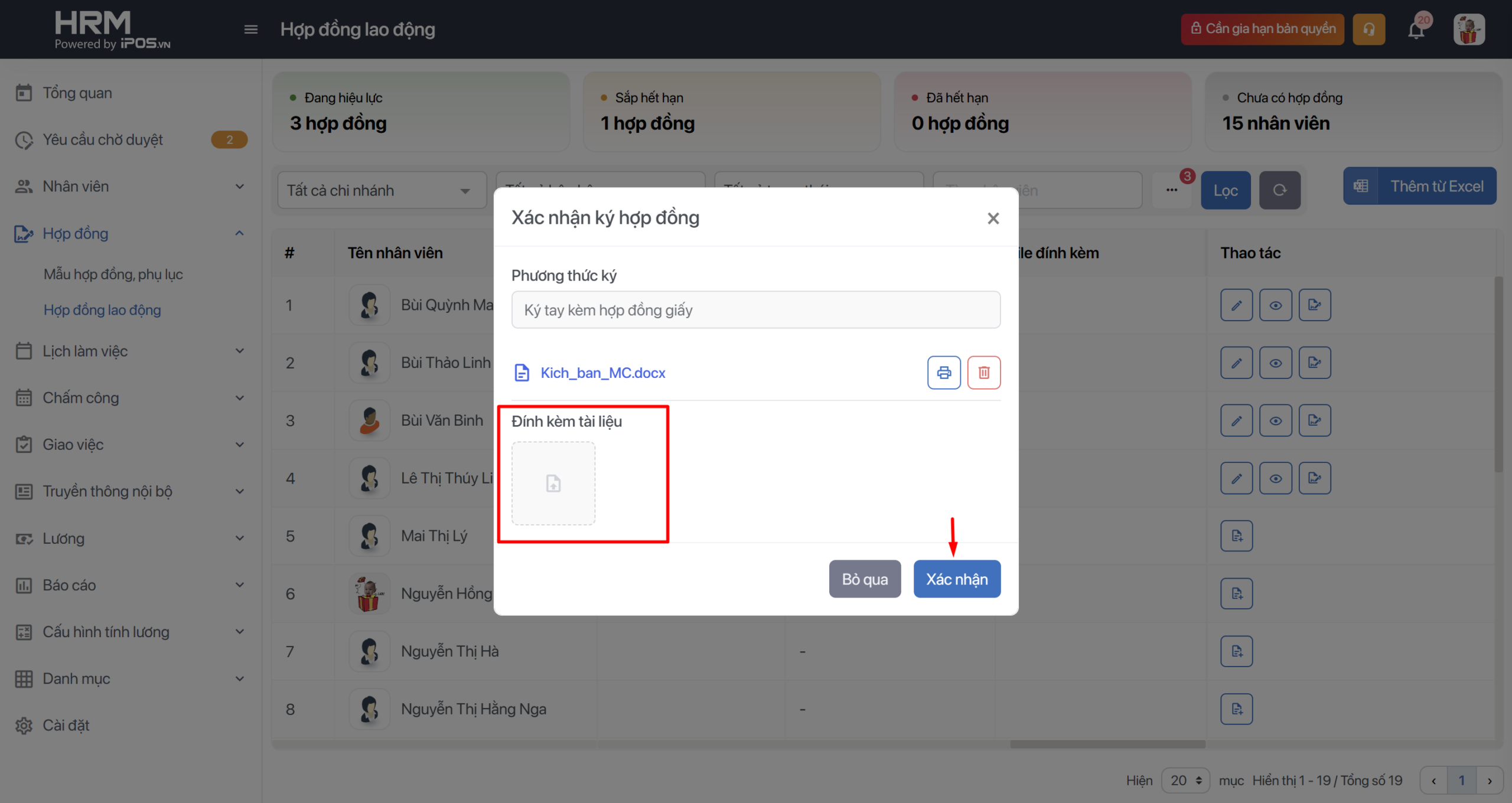View contract via eye icon, row 4
The height and width of the screenshot is (803, 1512).
click(x=1275, y=478)
